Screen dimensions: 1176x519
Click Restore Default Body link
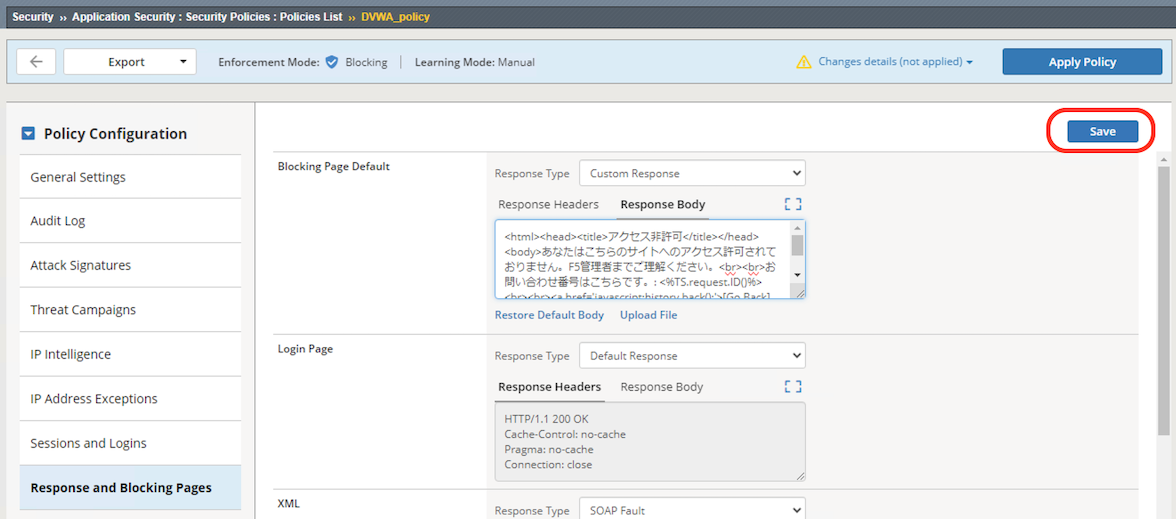tap(549, 315)
